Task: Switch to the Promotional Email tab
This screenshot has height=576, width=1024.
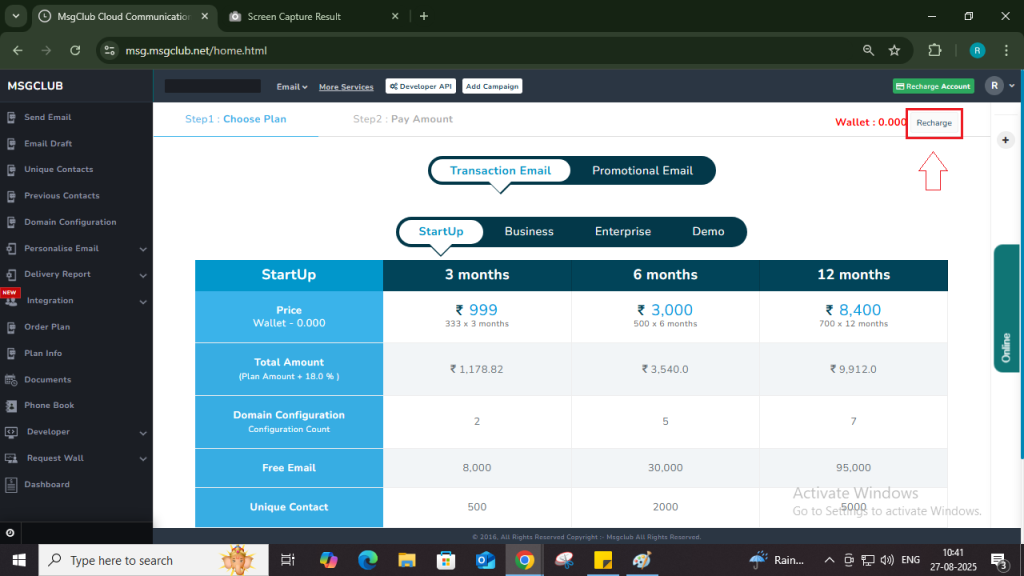Action: 642,170
